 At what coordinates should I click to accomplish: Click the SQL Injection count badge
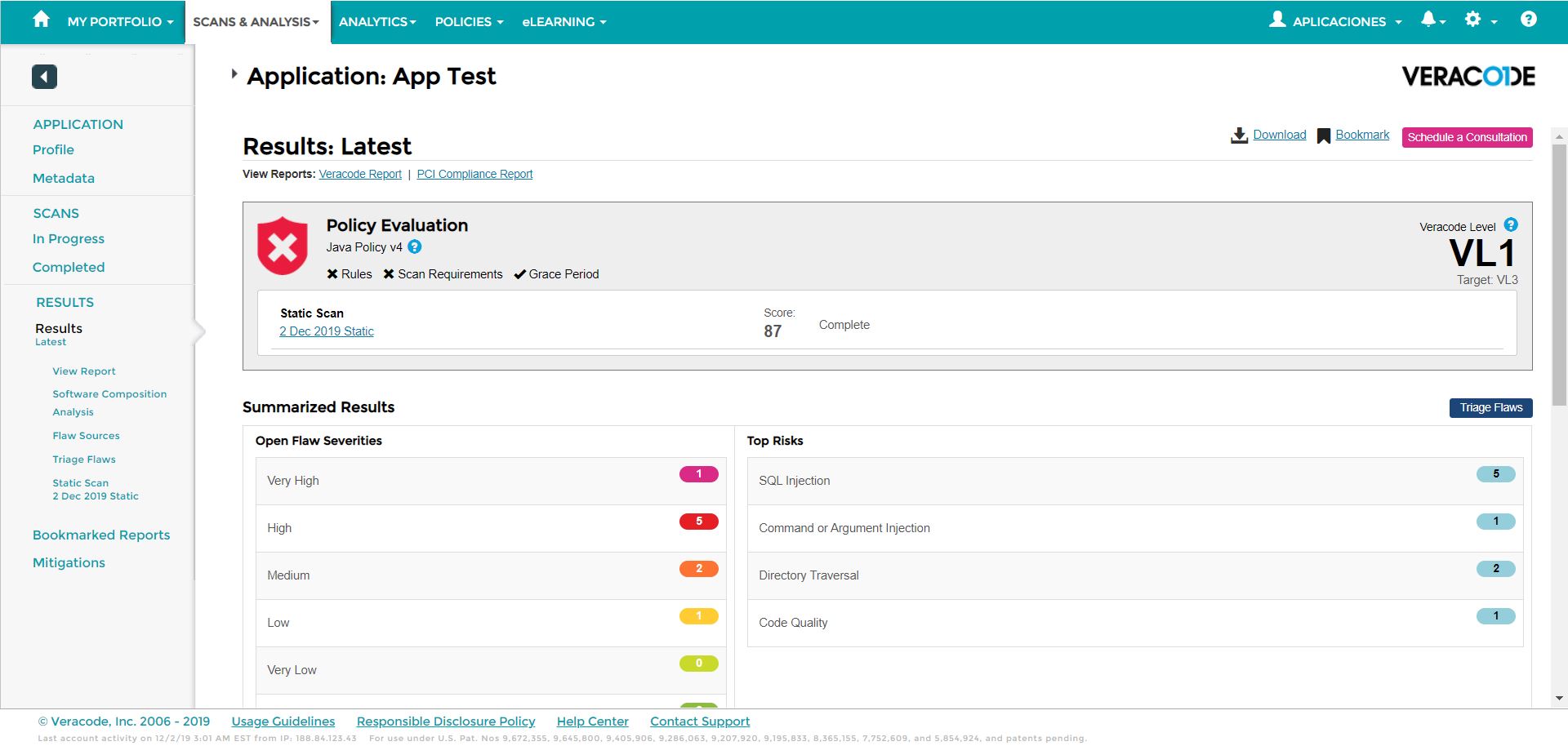[1495, 474]
